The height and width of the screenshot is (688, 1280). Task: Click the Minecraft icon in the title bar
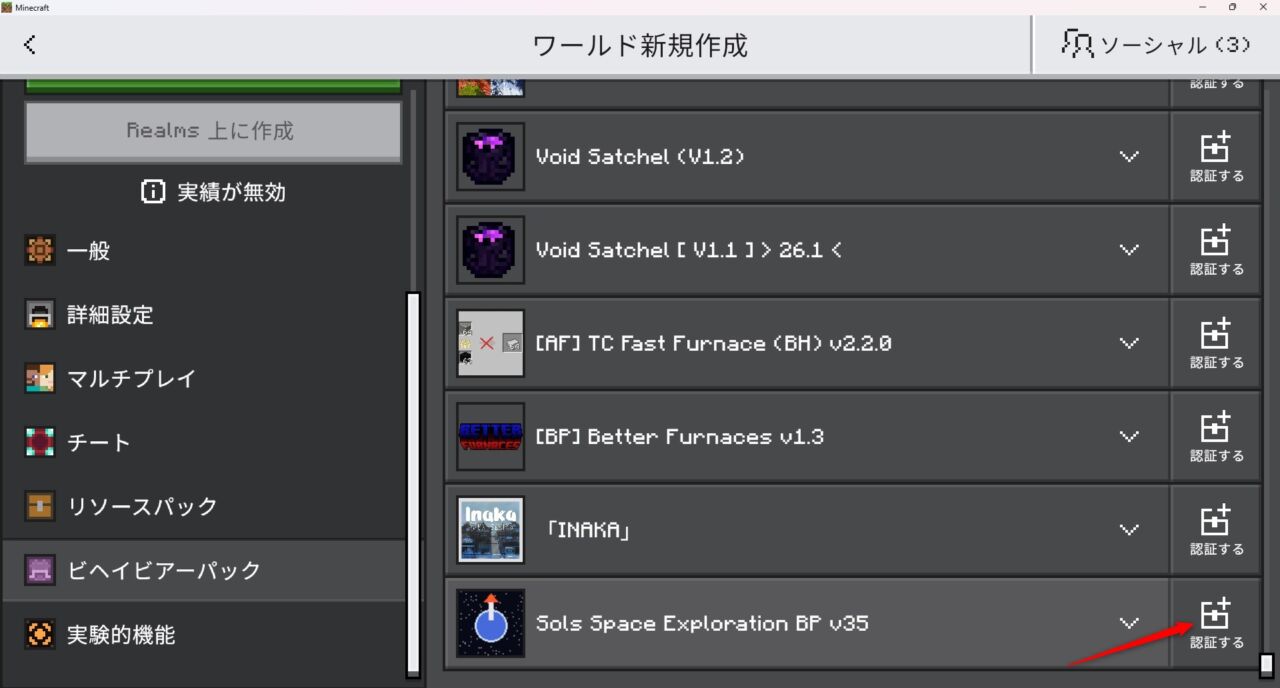click(x=7, y=7)
